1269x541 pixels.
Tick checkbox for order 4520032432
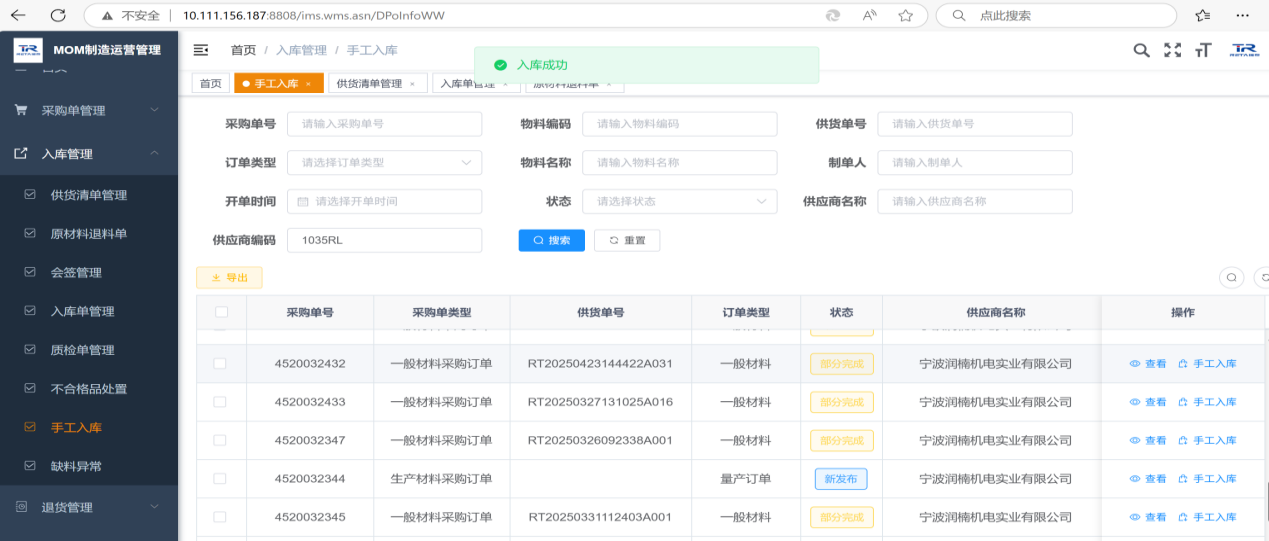click(x=220, y=364)
